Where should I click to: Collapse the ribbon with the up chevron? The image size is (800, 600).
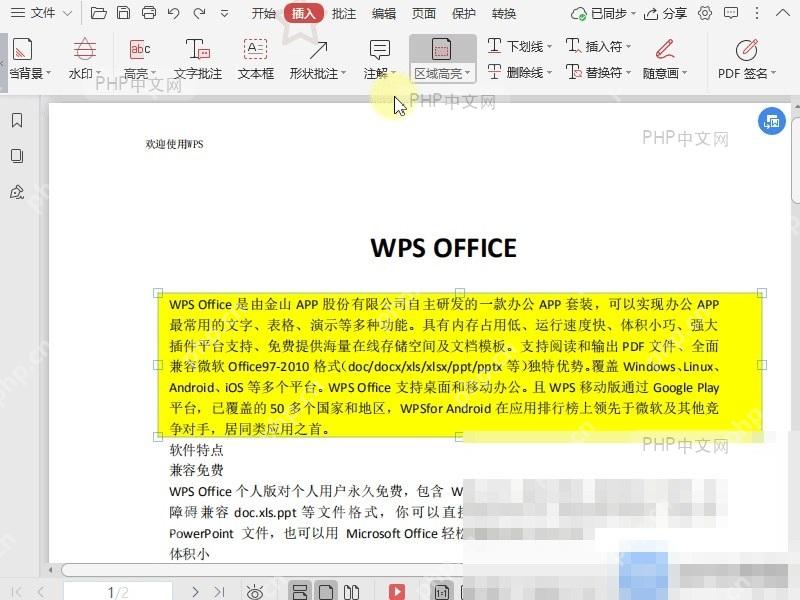click(783, 13)
